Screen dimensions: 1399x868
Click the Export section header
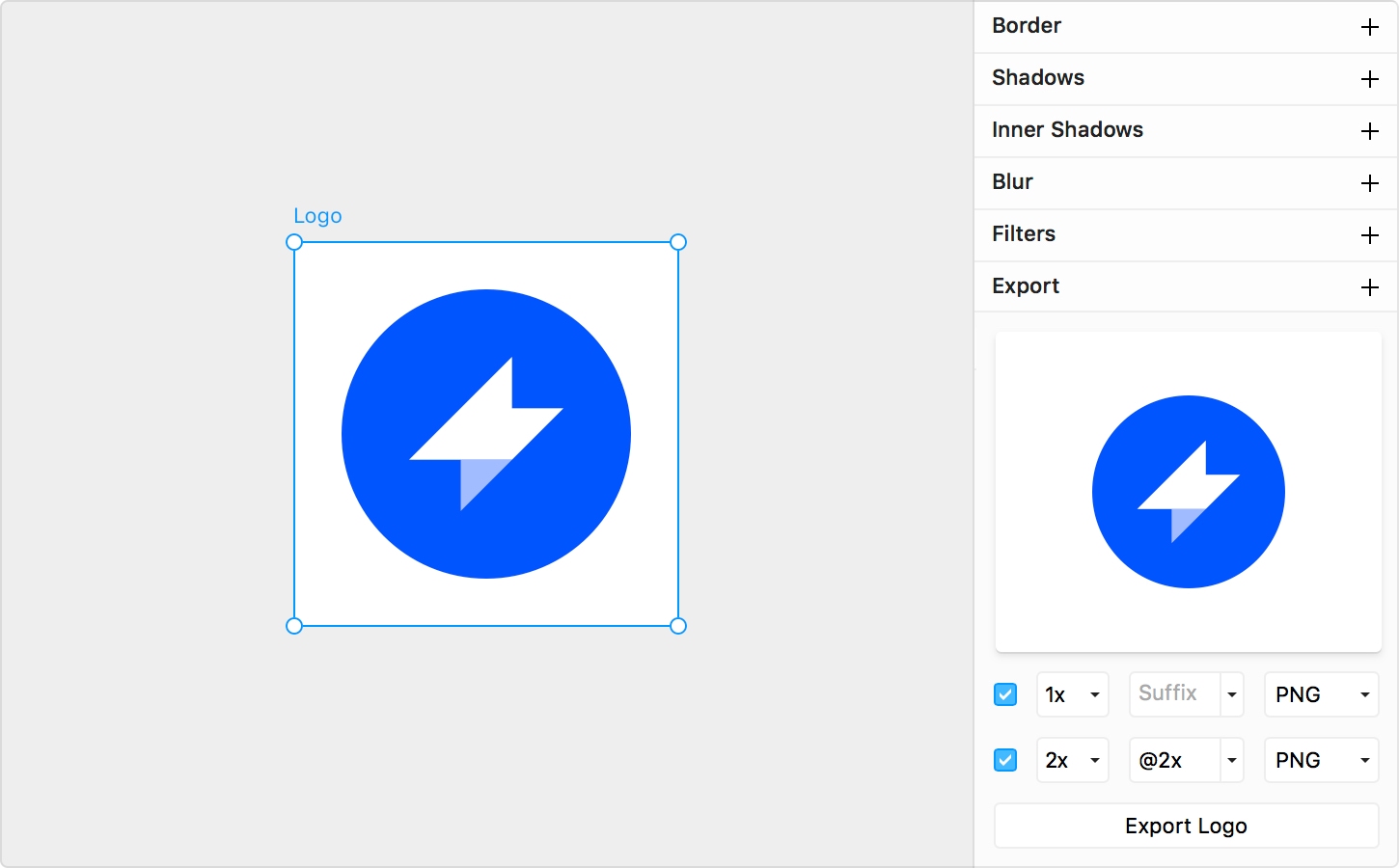tap(1187, 286)
